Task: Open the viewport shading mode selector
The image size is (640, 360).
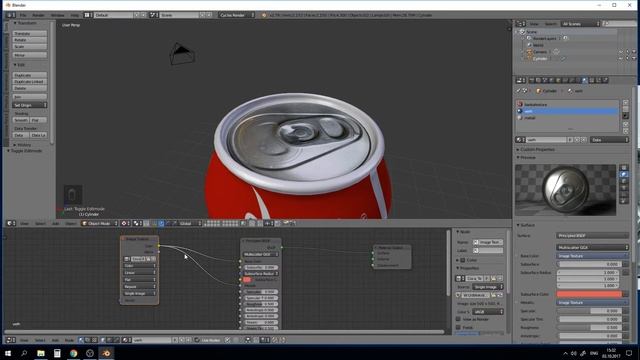Action: [x=125, y=223]
